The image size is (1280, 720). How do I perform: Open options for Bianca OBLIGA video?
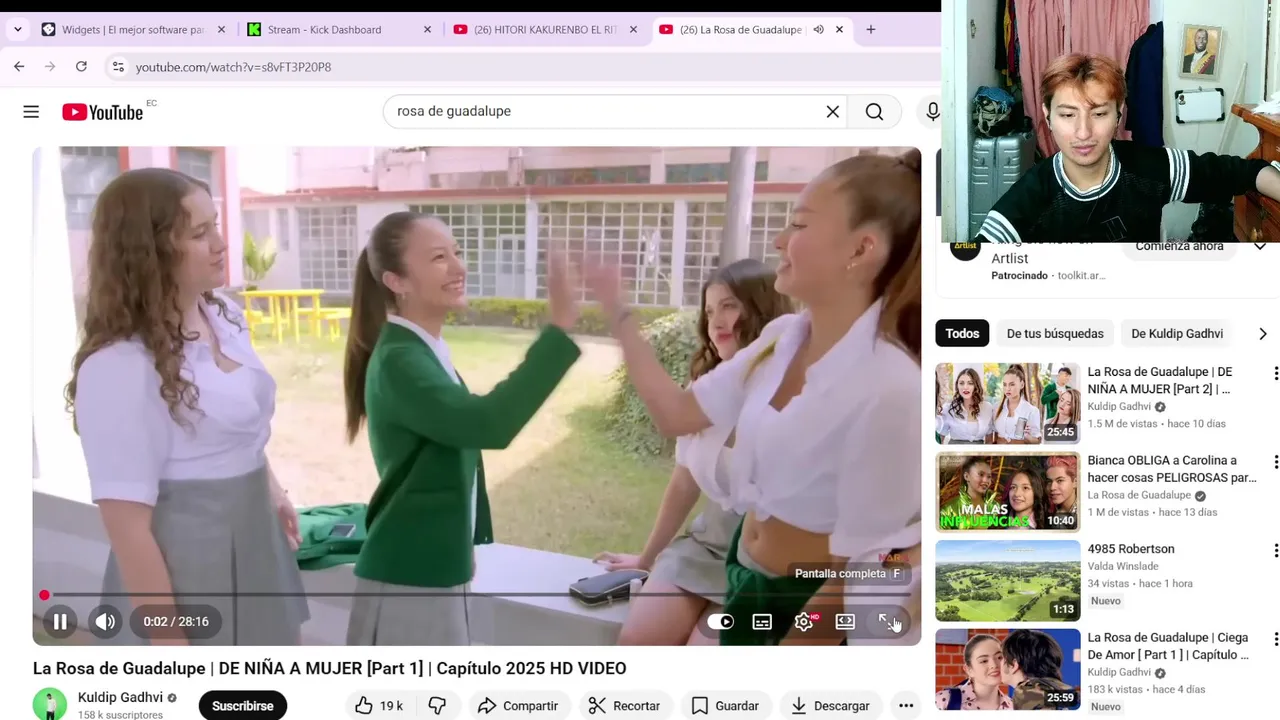1275,462
